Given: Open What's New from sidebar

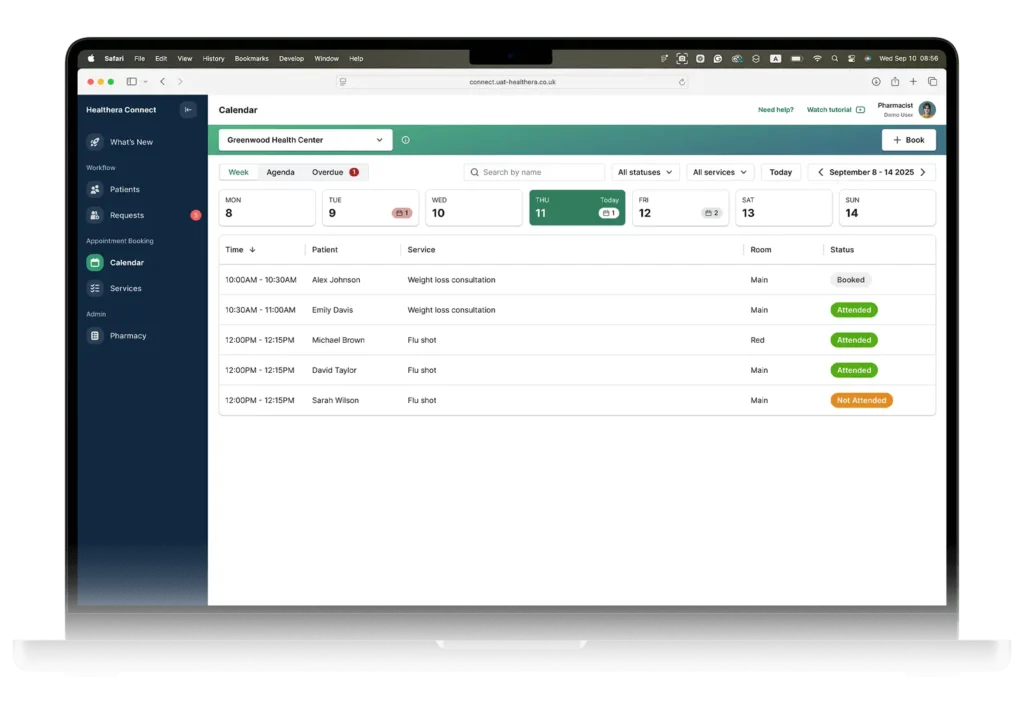Looking at the screenshot, I should (130, 142).
